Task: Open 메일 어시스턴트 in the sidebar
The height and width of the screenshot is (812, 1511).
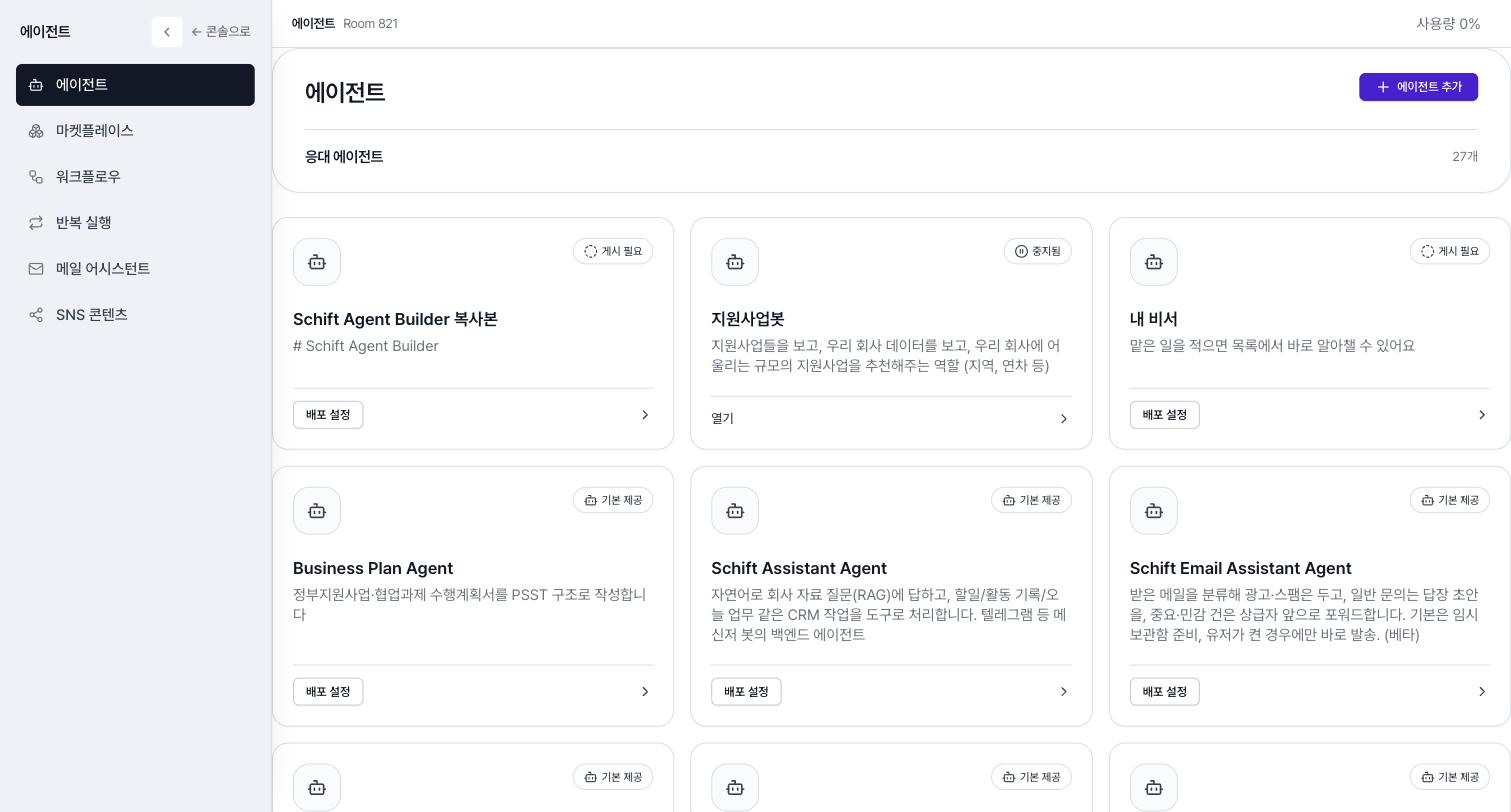Action: [135, 269]
